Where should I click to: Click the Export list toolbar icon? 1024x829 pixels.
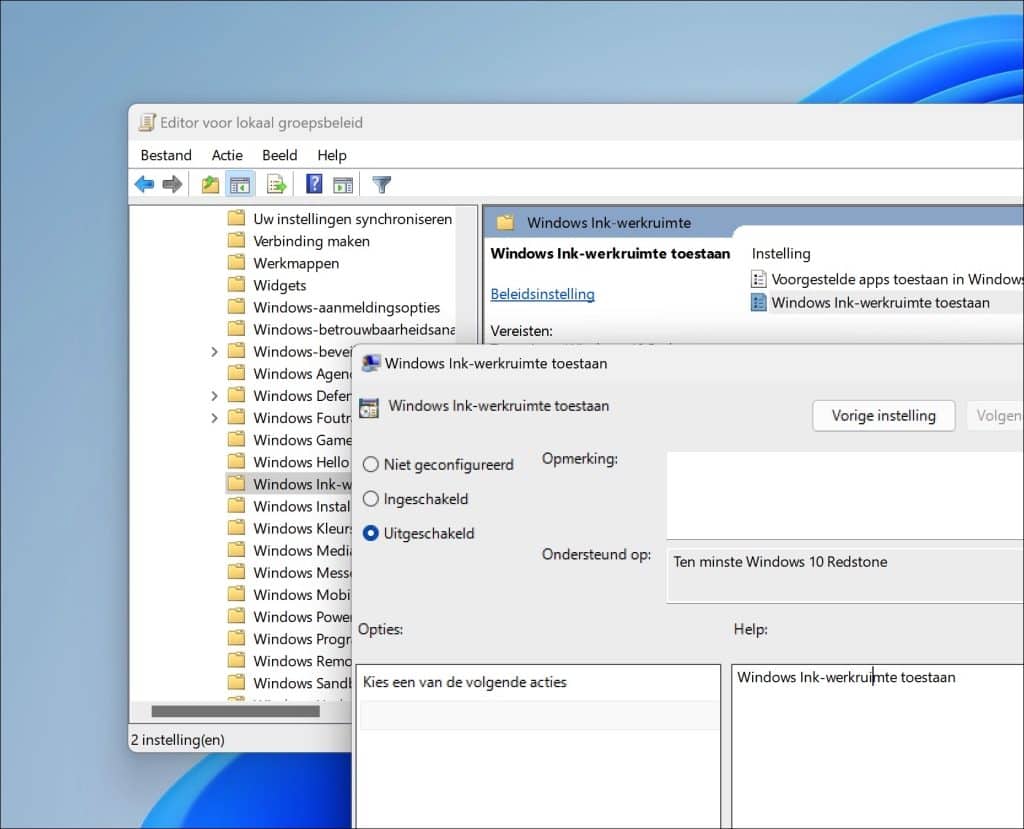tap(276, 185)
